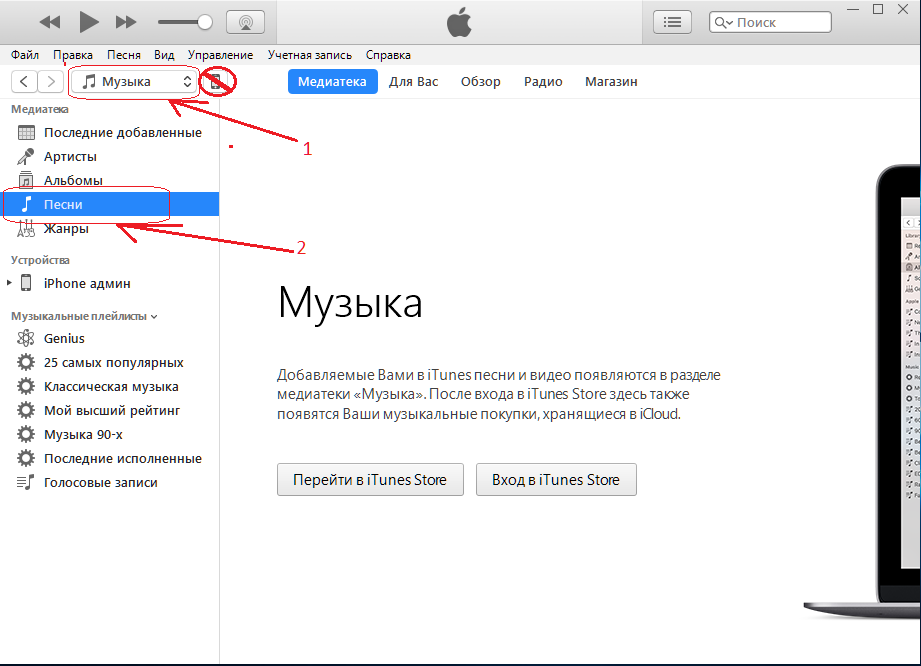921x666 pixels.
Task: Click the rewind previous track button
Action: (x=50, y=22)
